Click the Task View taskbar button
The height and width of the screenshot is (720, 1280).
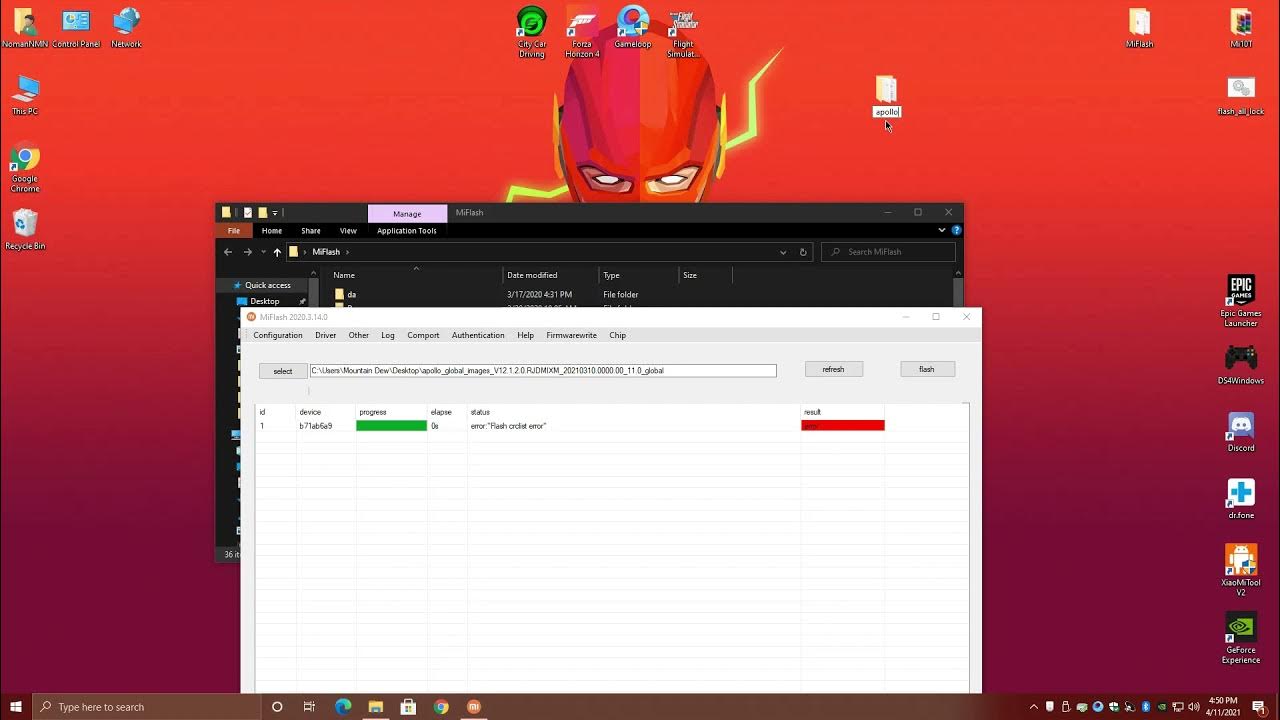pos(309,707)
